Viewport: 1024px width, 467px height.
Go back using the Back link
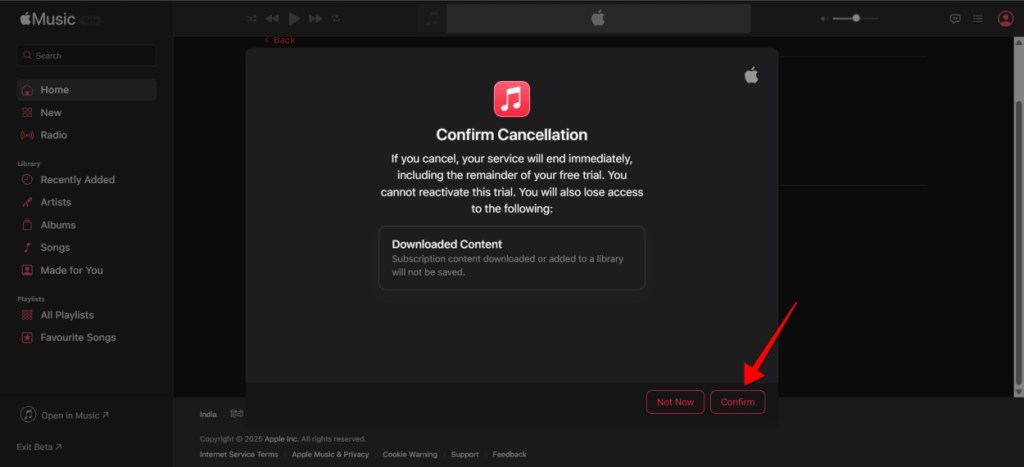tap(280, 40)
